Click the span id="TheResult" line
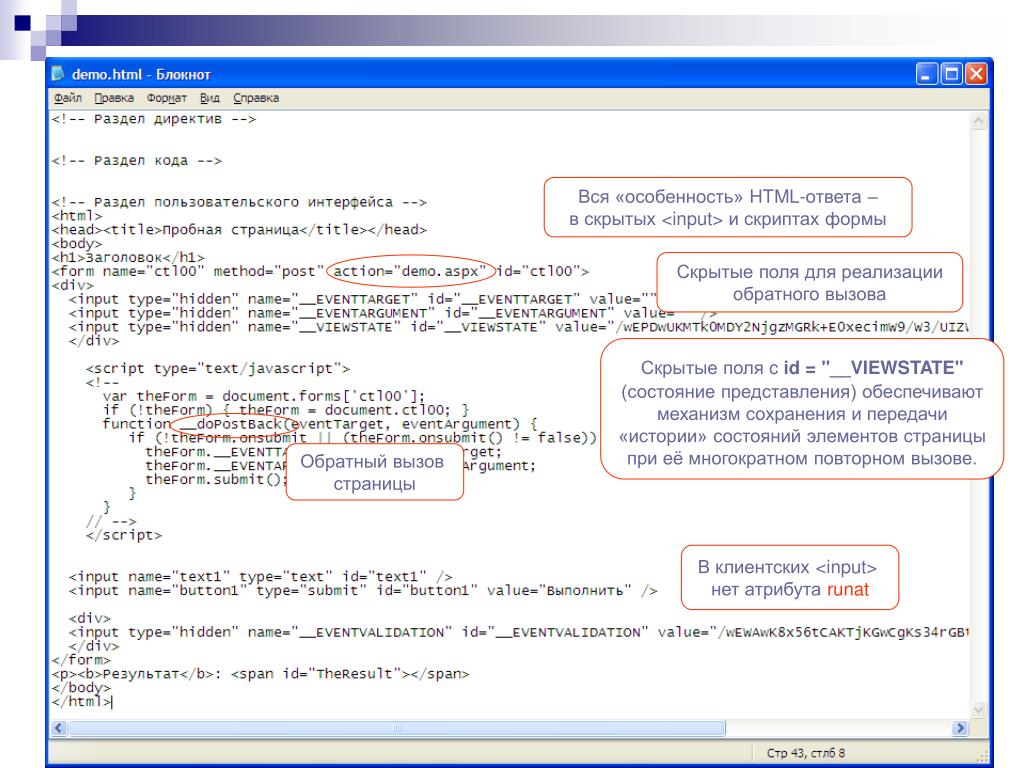Screen dimensions: 1024x768 pos(261,674)
